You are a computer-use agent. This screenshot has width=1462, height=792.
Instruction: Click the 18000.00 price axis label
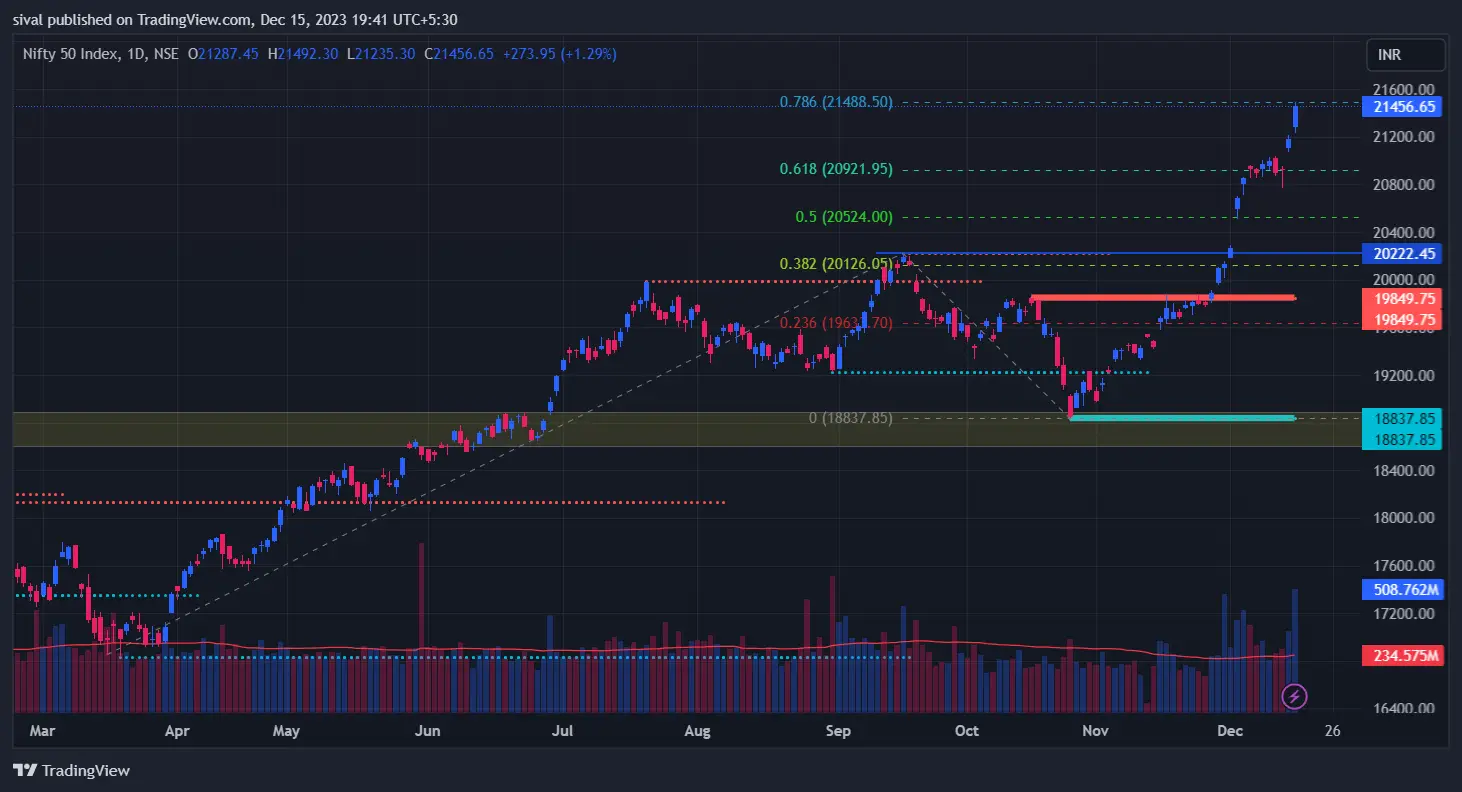1404,518
